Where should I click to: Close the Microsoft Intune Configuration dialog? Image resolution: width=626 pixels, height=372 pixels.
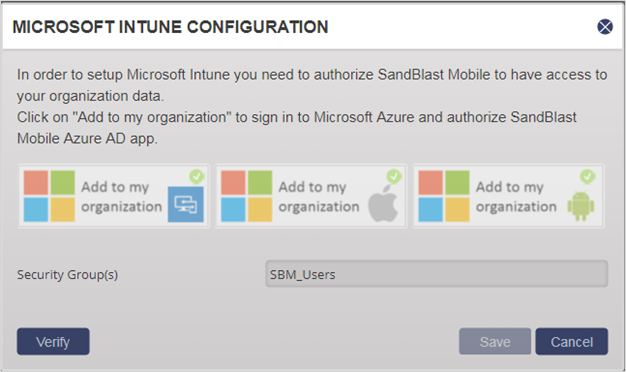[605, 27]
